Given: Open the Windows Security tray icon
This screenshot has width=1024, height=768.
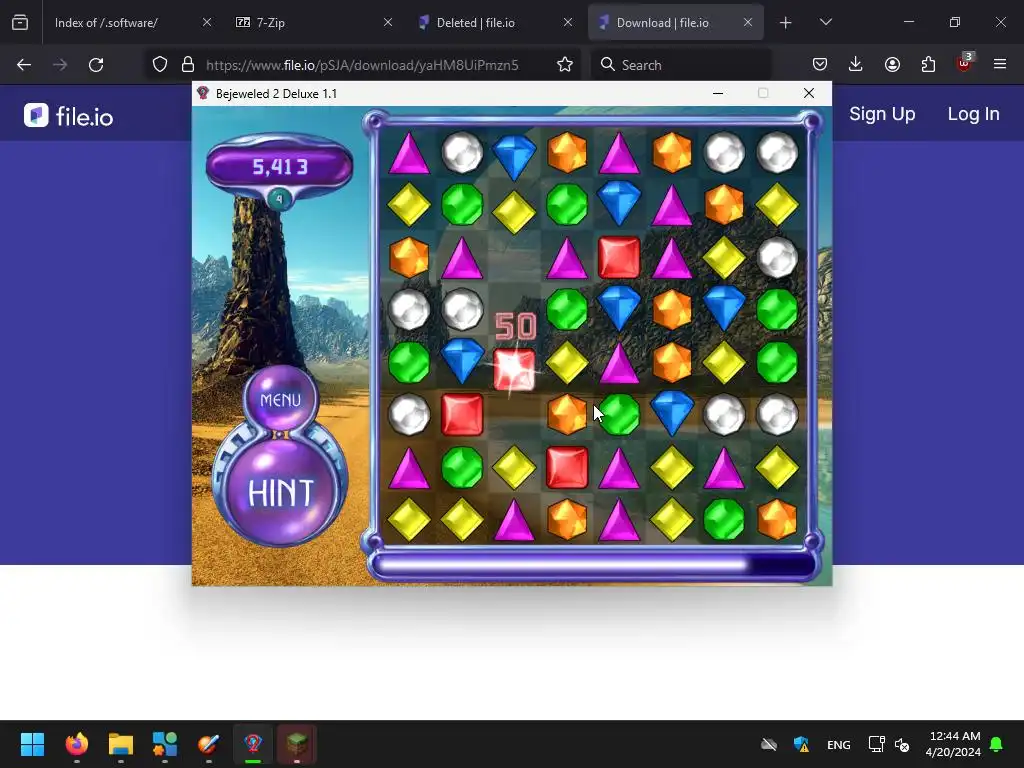Looking at the screenshot, I should tap(801, 744).
